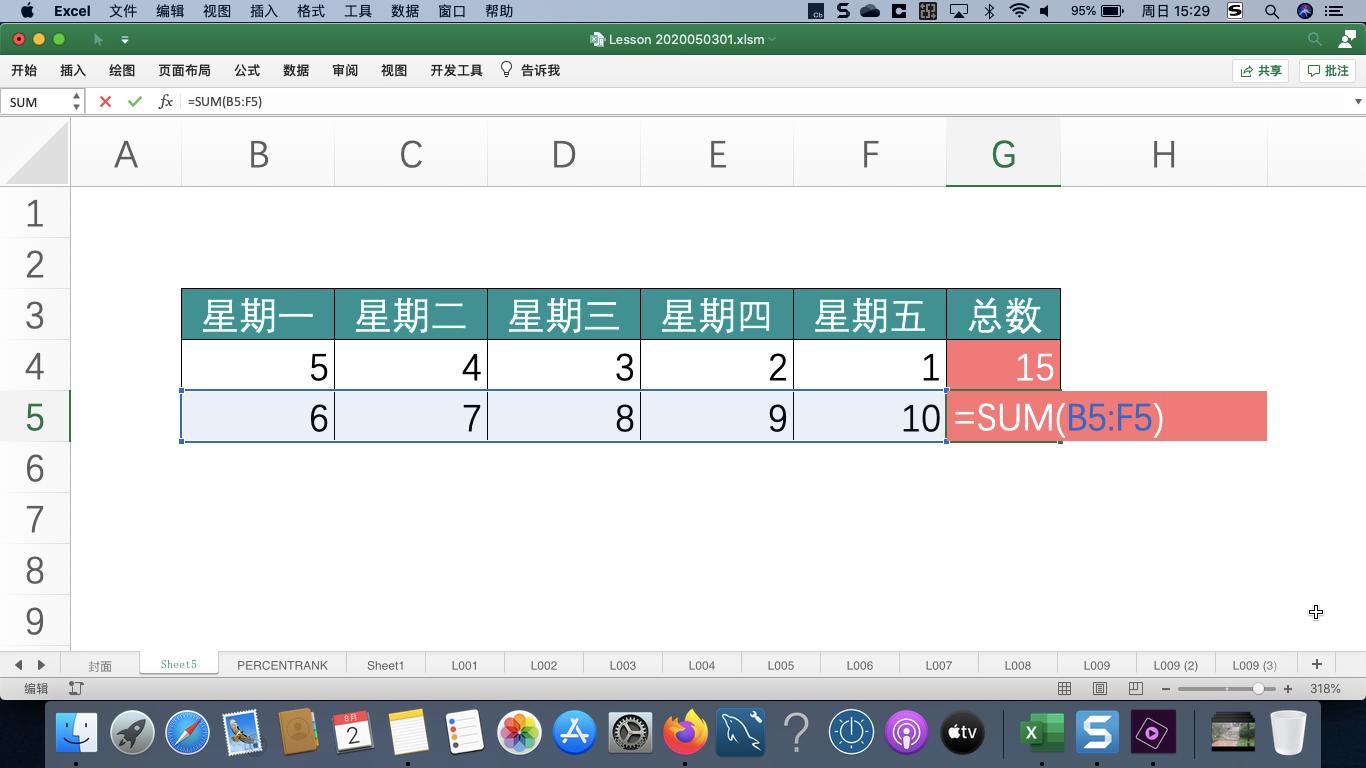The height and width of the screenshot is (768, 1366).
Task: Zoom out with the minus icon
Action: click(1164, 688)
